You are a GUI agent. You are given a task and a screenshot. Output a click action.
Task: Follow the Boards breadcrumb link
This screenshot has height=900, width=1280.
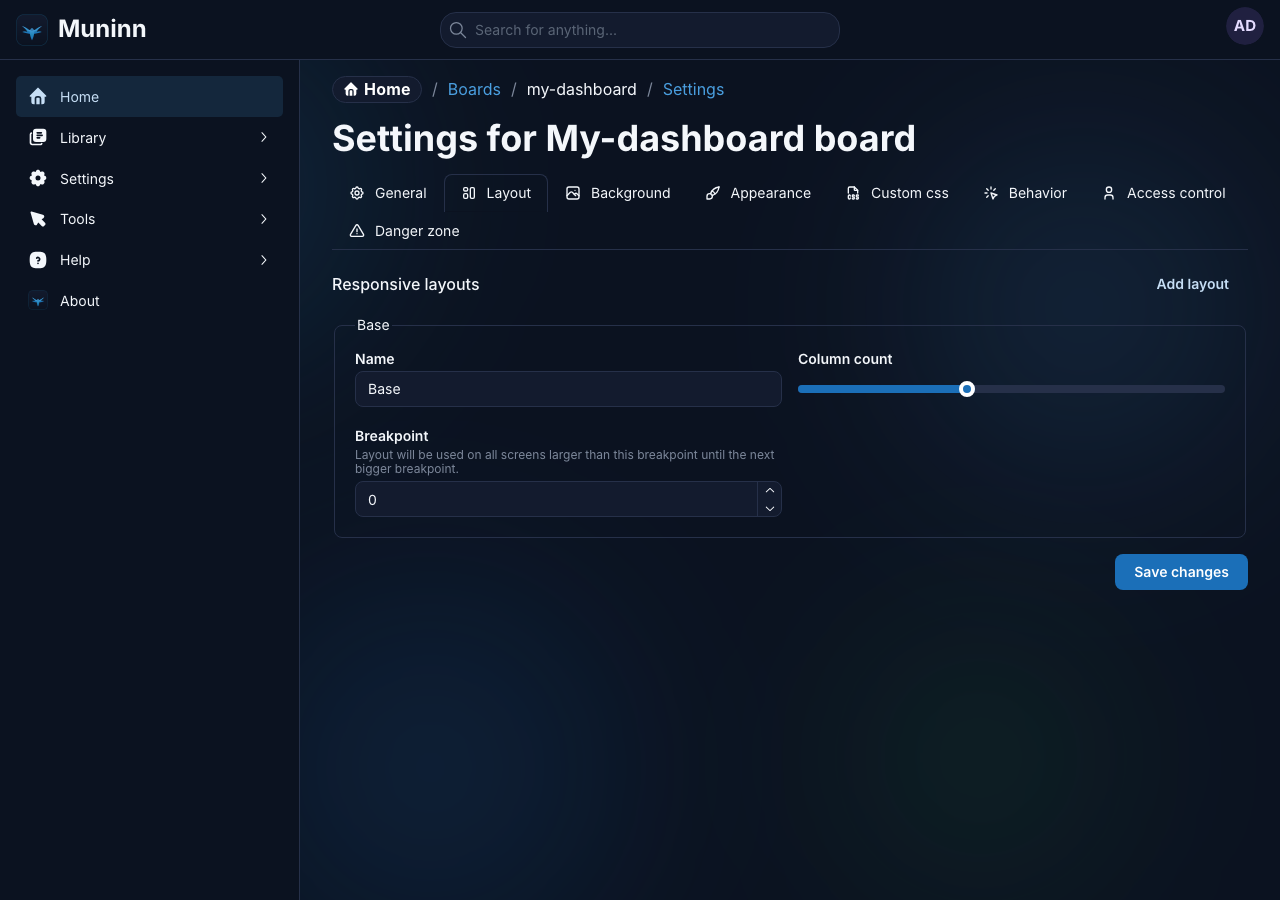[474, 90]
